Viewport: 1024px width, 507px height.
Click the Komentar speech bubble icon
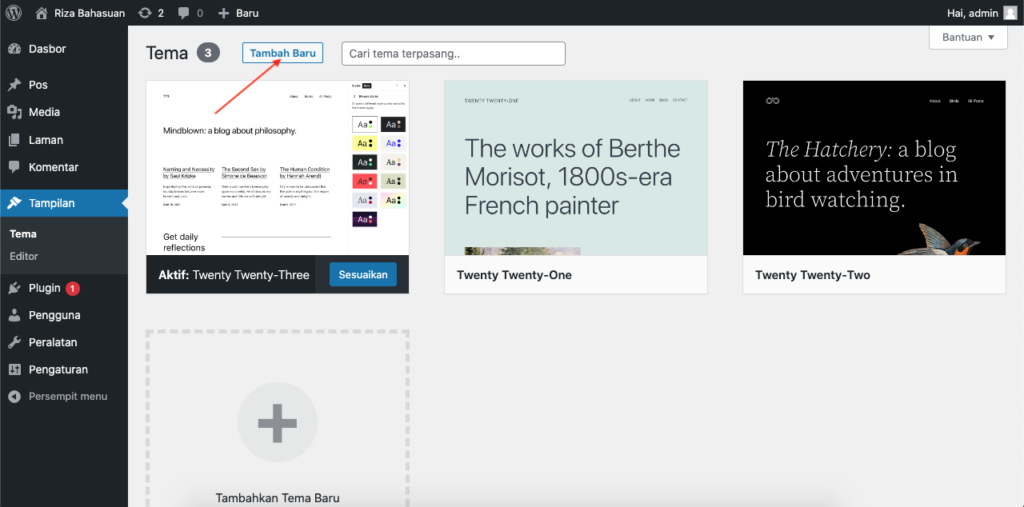(x=14, y=167)
